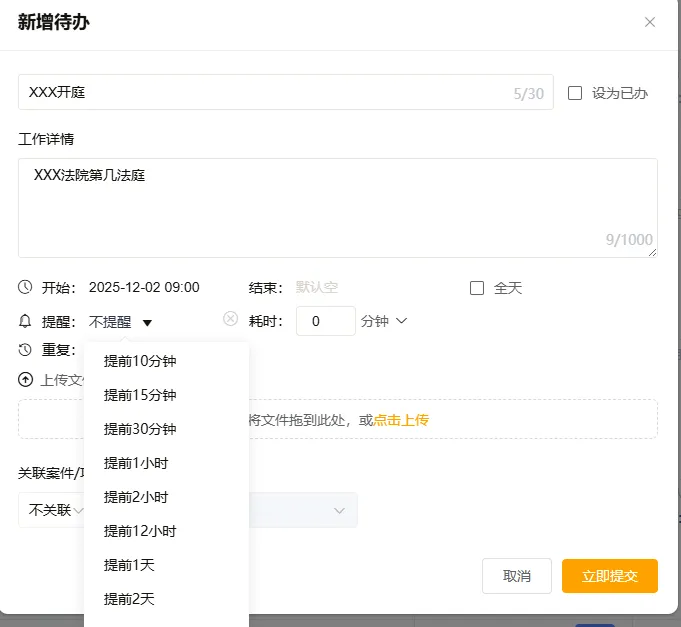Click the 点击上传 upload link
681x627 pixels.
coord(401,420)
